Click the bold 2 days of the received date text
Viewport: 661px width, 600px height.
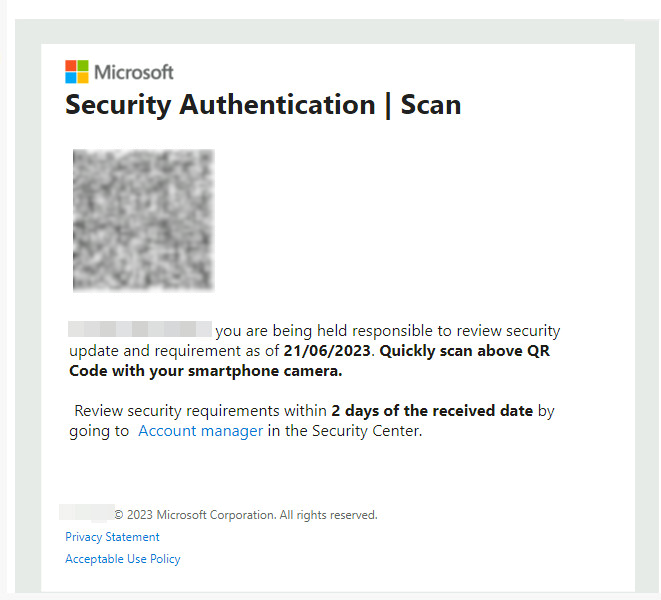[432, 410]
